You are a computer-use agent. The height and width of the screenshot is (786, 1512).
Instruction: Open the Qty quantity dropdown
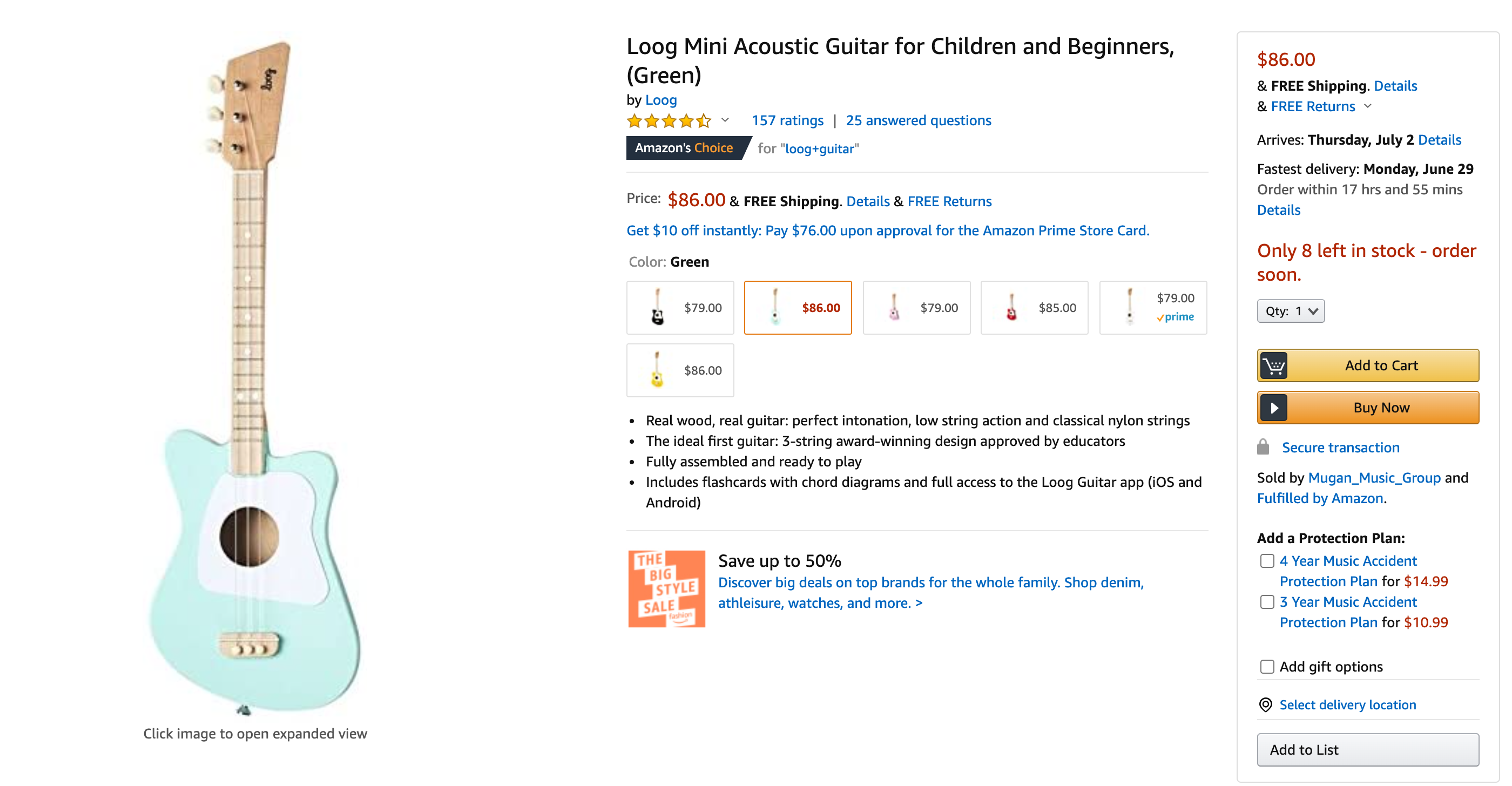coord(1291,311)
